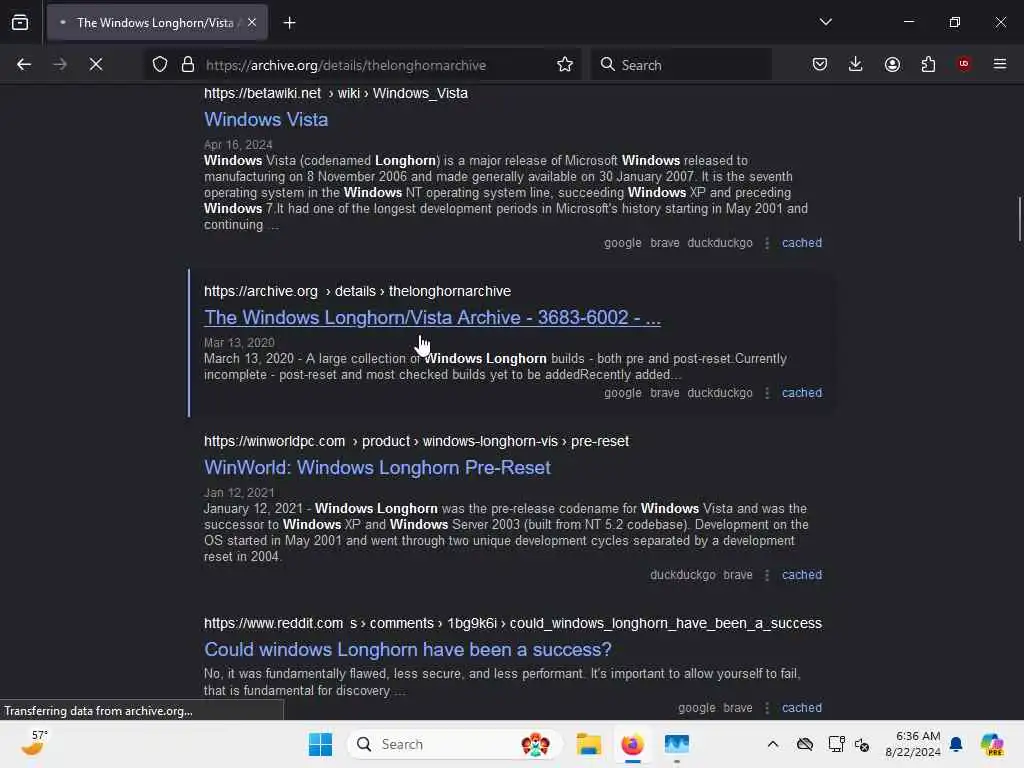Viewport: 1024px width, 768px height.
Task: Expand the list all tabs chevron
Action: (825, 22)
